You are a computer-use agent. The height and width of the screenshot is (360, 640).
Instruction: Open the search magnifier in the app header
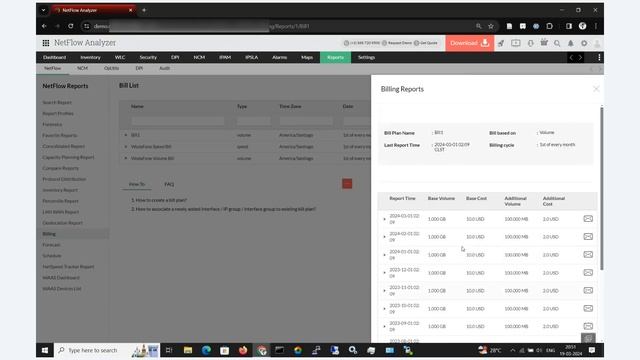[x=557, y=43]
